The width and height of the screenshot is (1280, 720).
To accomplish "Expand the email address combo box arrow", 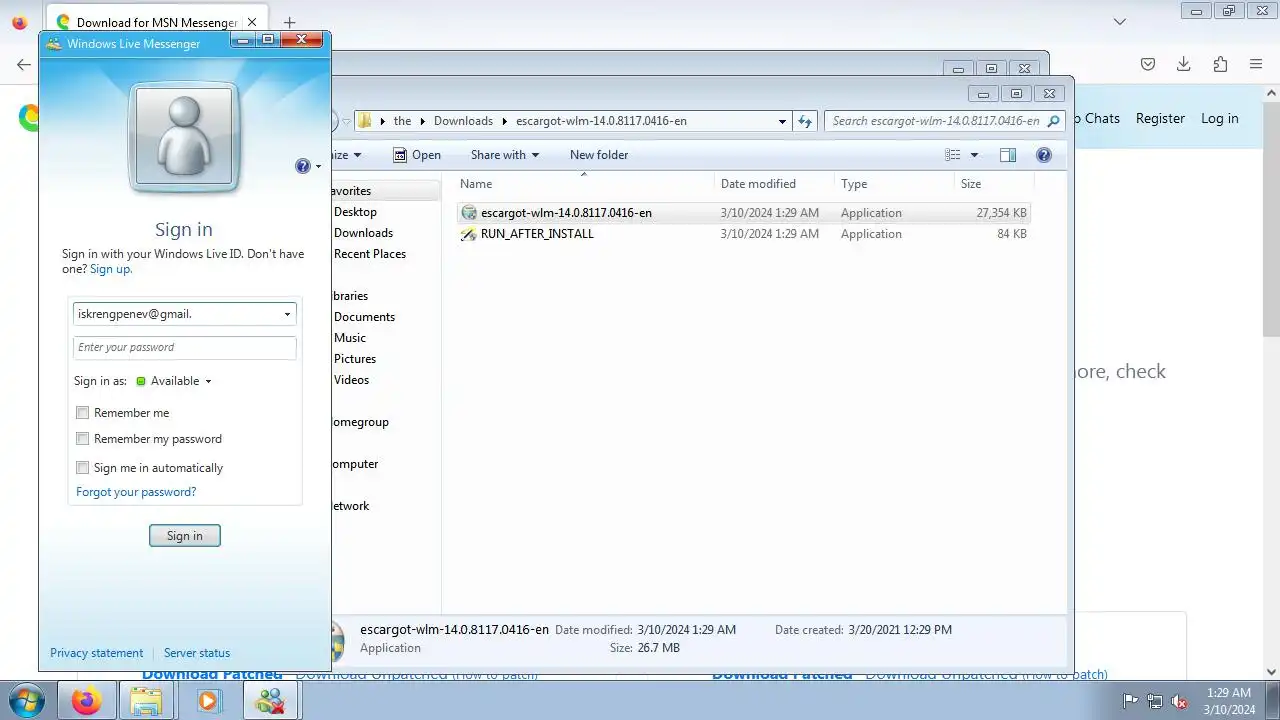I will pyautogui.click(x=287, y=314).
